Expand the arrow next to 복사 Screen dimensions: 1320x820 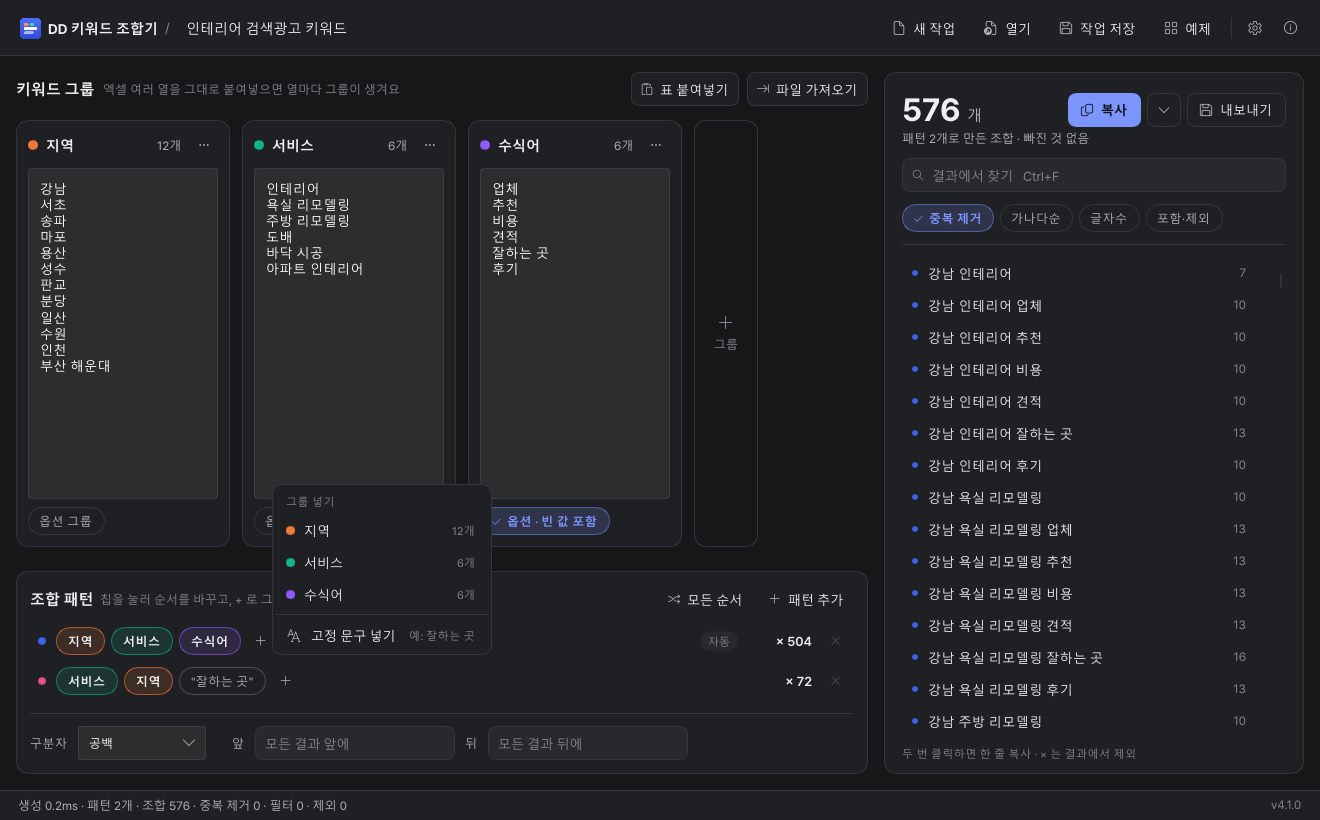(x=1164, y=110)
